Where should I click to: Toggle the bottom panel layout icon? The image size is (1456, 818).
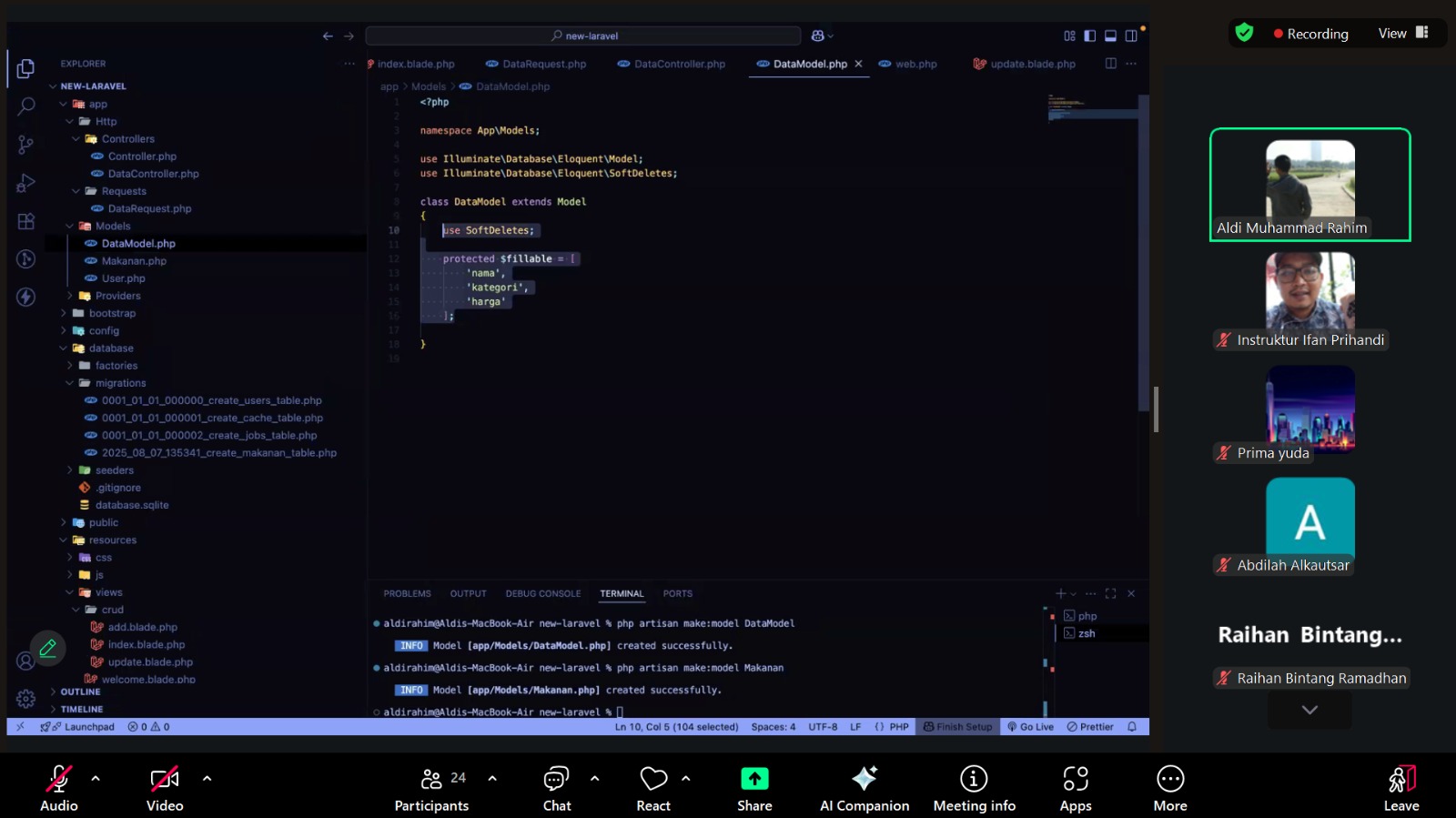(x=1110, y=36)
